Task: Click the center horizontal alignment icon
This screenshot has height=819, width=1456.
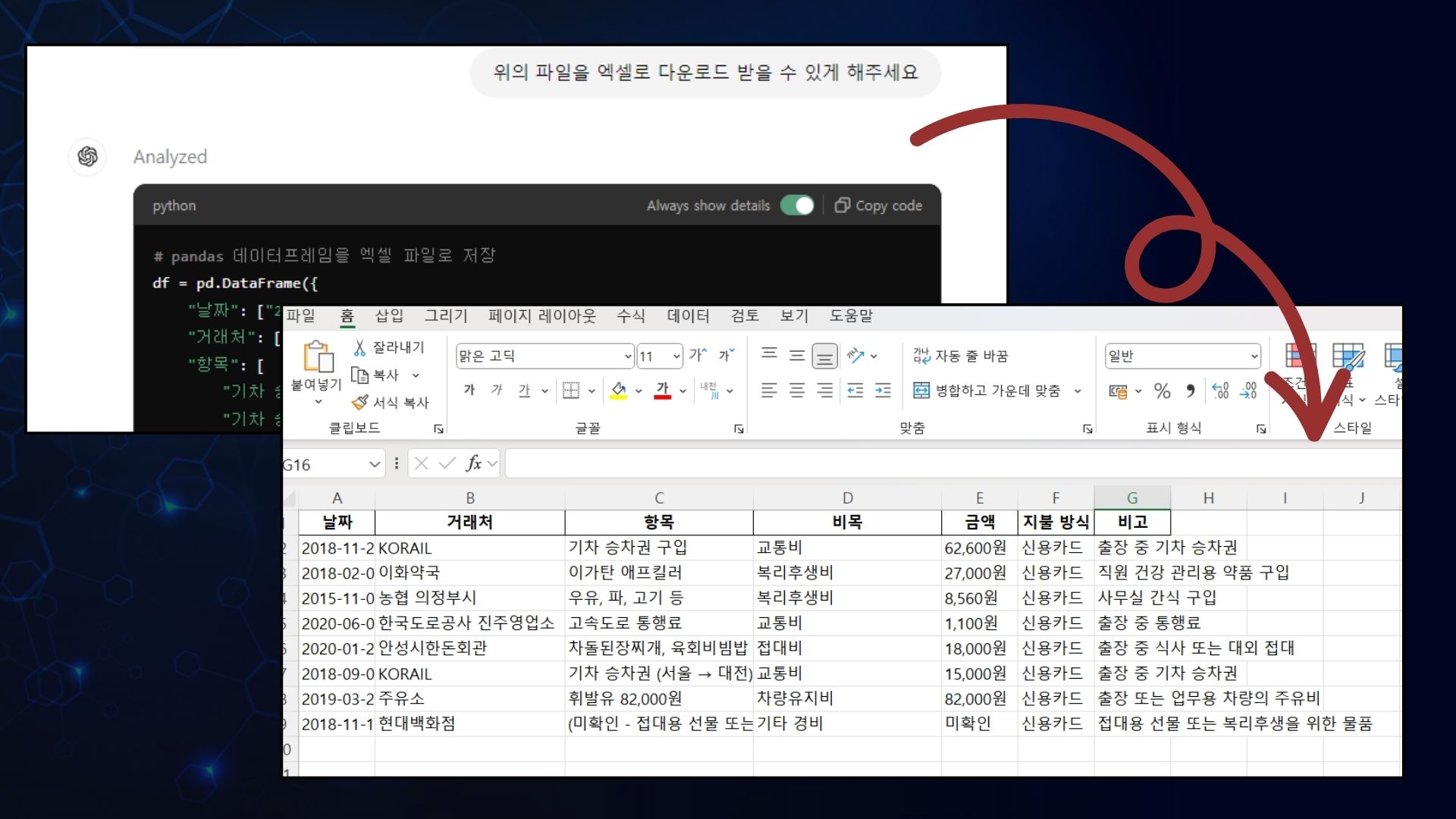Action: click(x=796, y=391)
